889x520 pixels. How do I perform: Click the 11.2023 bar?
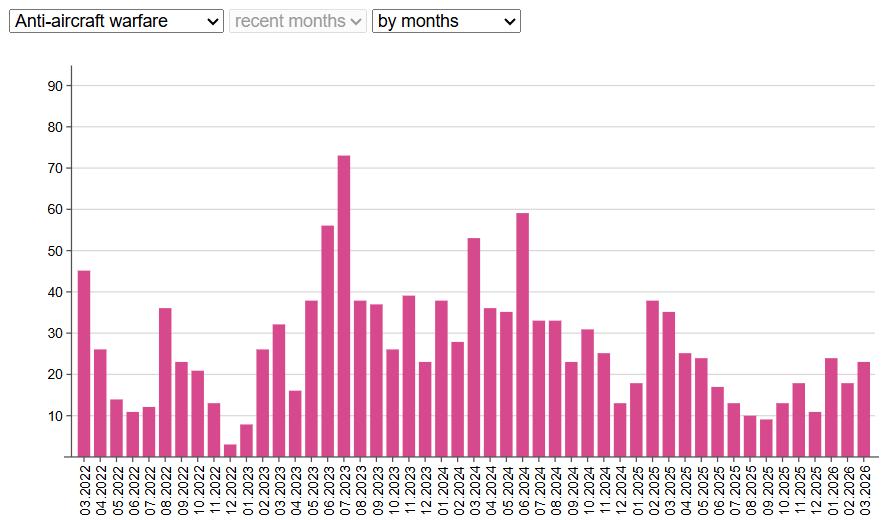(x=409, y=376)
